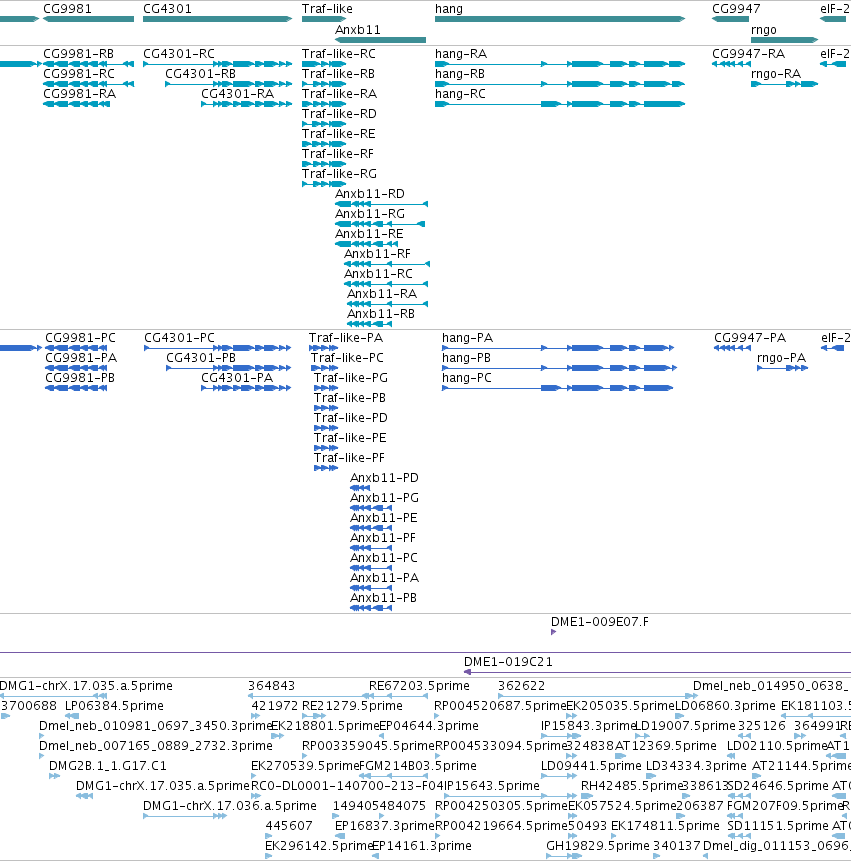
Task: Click protein Traf-like-PF
Action: click(x=326, y=468)
